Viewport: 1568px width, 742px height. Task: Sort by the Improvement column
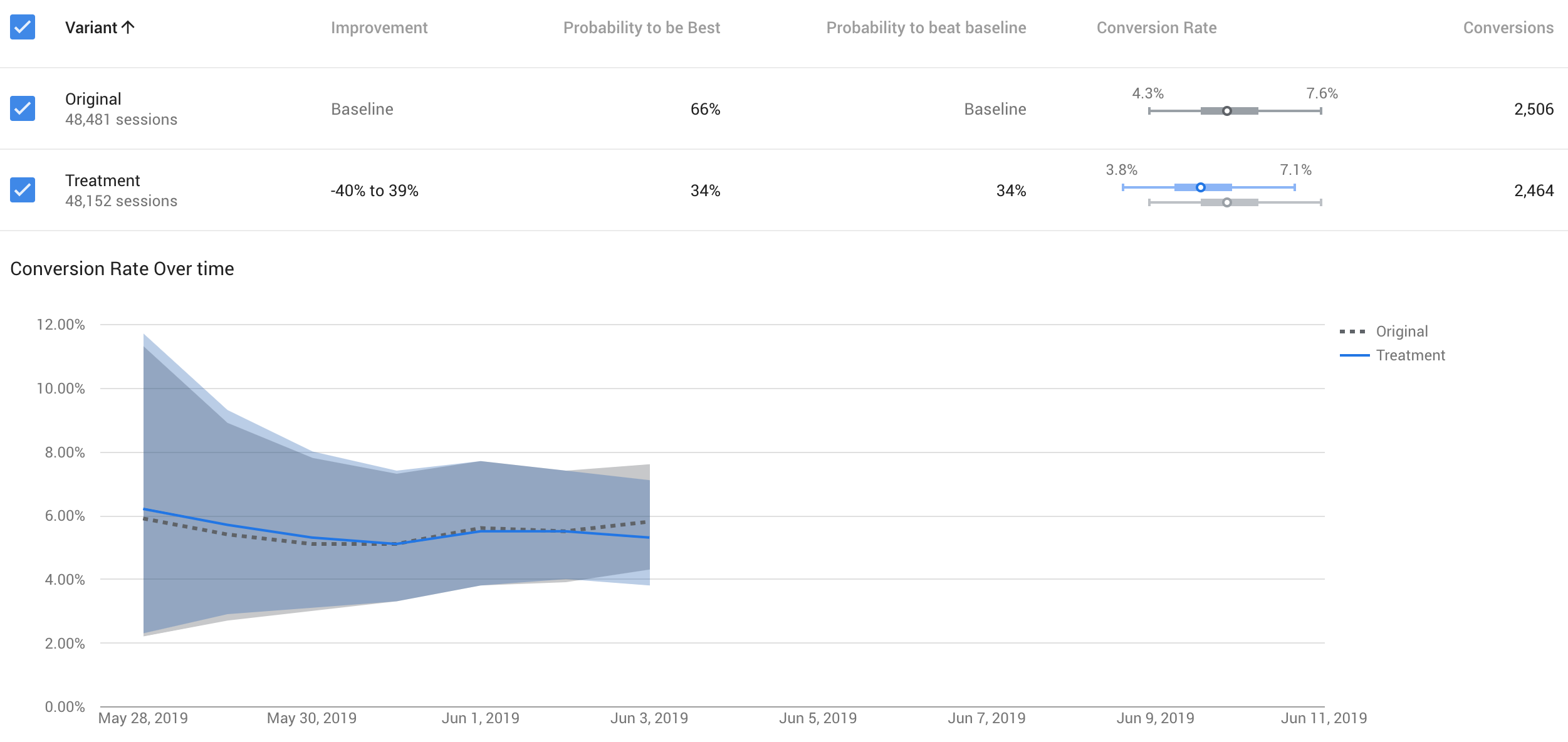point(379,28)
